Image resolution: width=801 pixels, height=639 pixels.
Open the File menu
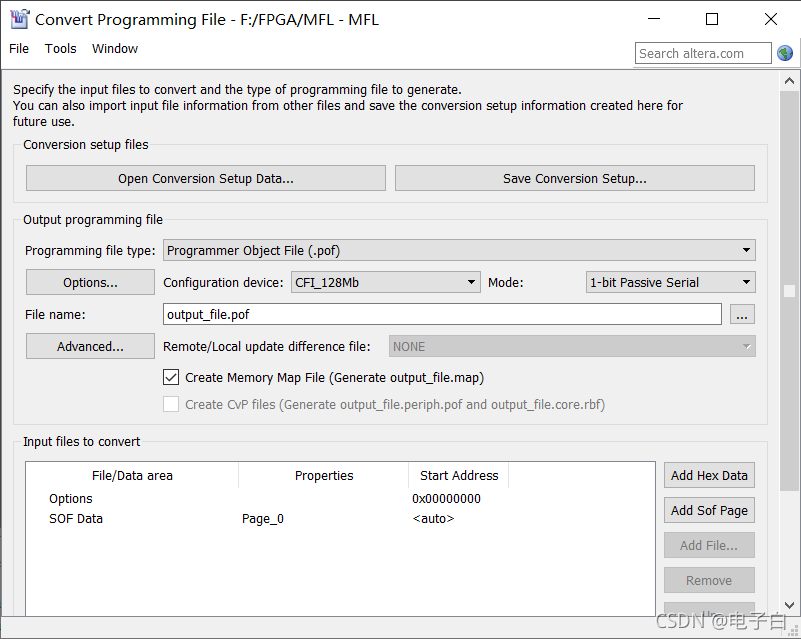click(19, 49)
